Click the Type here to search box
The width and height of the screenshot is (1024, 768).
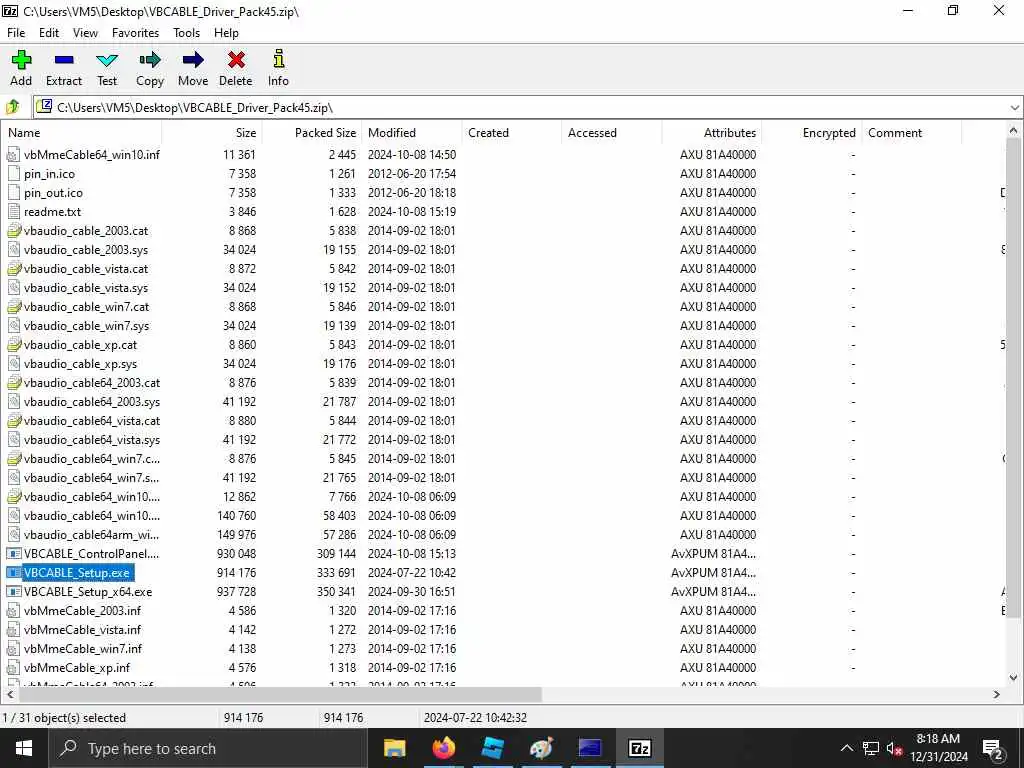pyautogui.click(x=208, y=748)
